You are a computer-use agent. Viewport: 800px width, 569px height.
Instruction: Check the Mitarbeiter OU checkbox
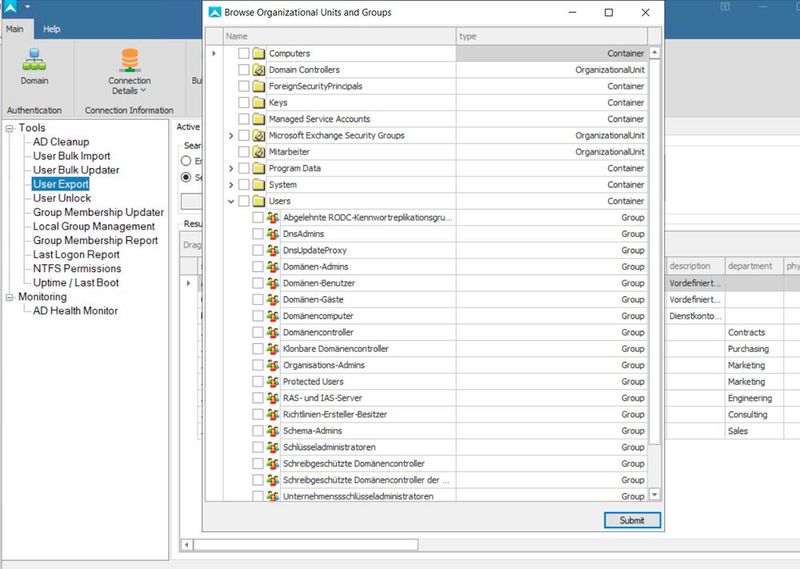pos(244,152)
